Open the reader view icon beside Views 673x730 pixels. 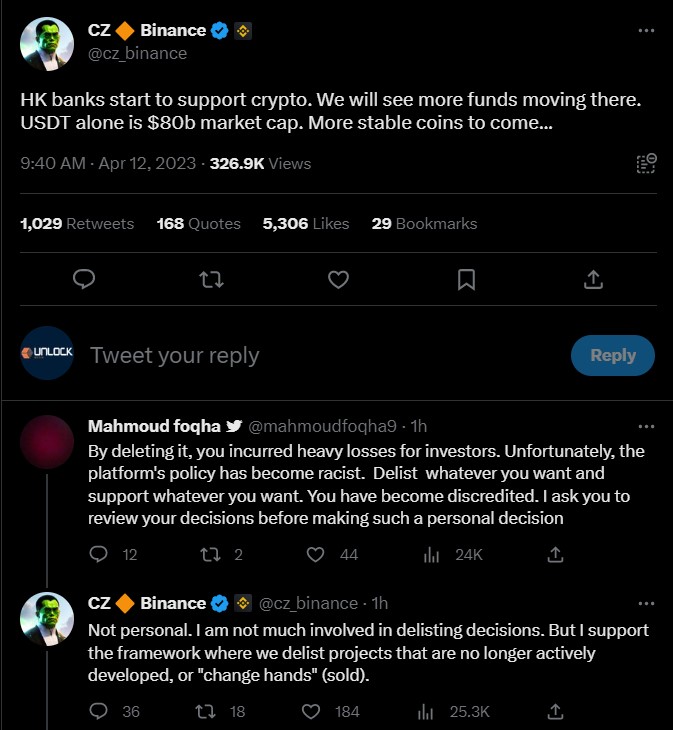click(646, 163)
